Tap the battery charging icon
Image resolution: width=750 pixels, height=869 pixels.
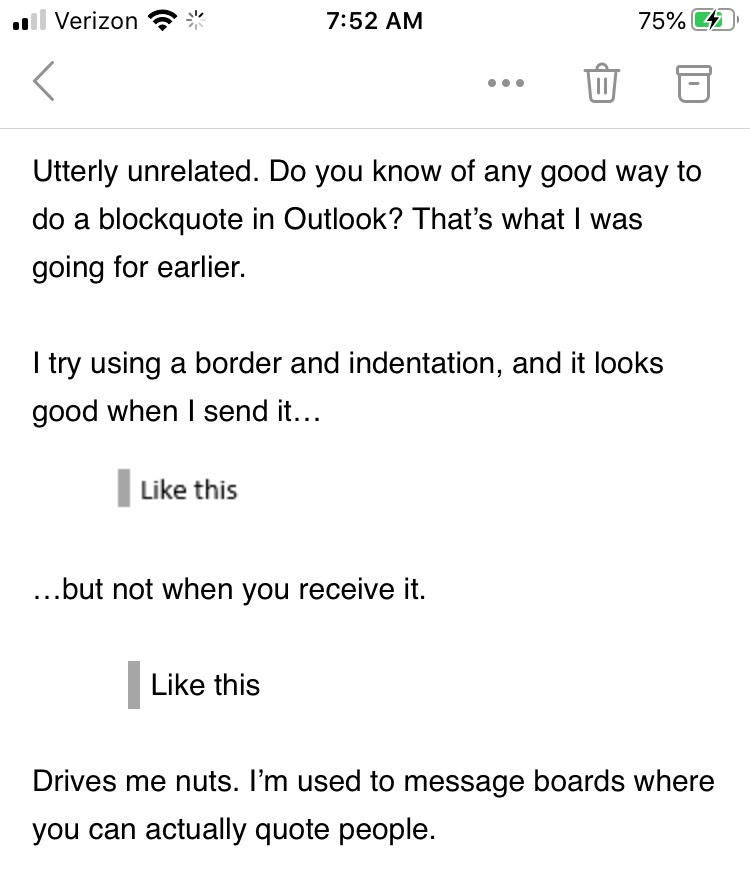[715, 21]
